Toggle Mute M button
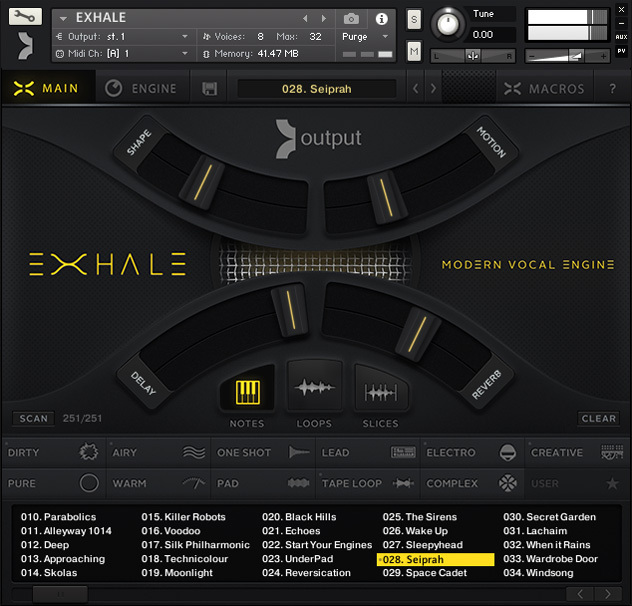This screenshot has height=606, width=632. pos(414,51)
